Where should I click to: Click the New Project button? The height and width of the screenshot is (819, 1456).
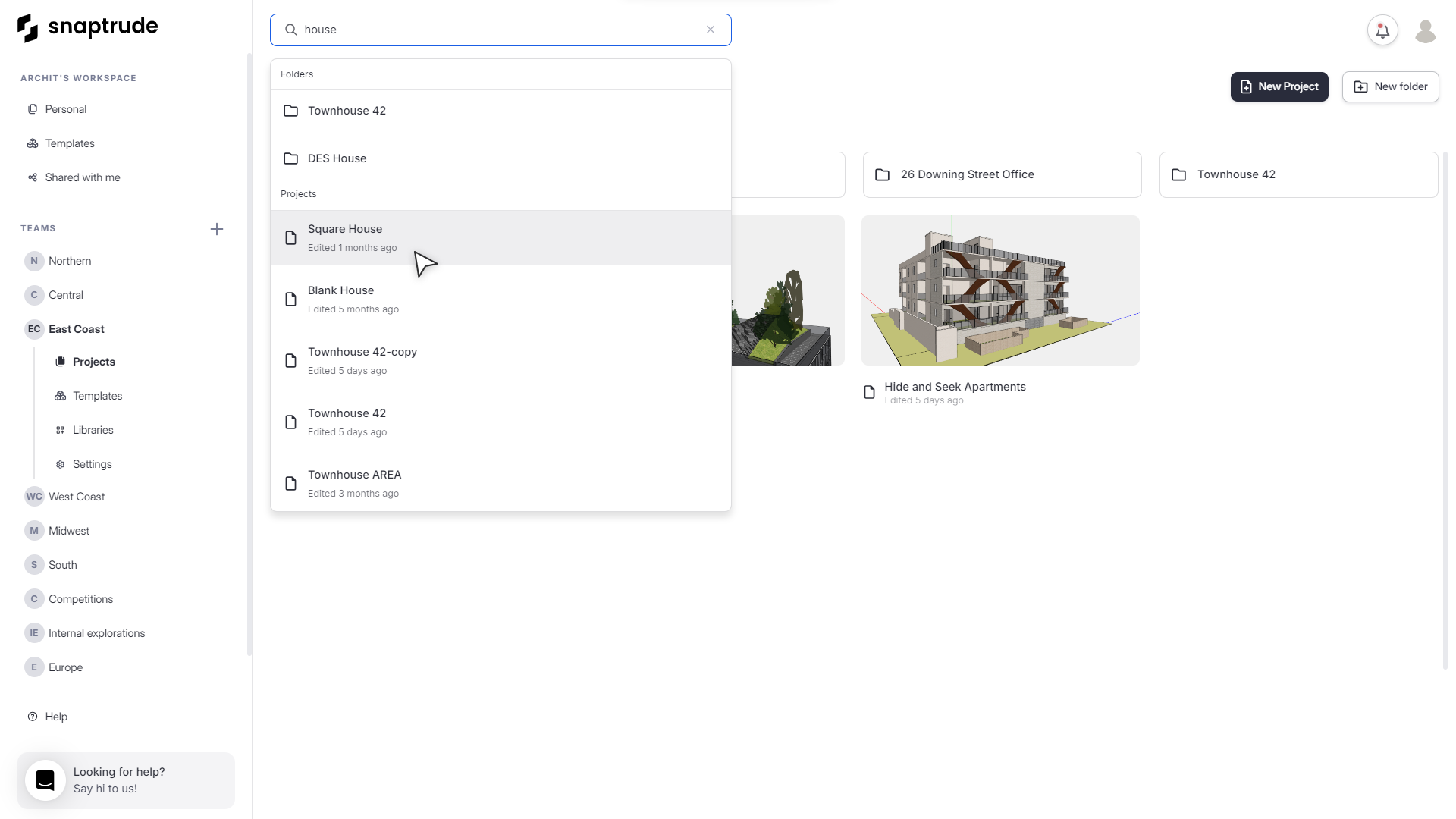point(1279,86)
